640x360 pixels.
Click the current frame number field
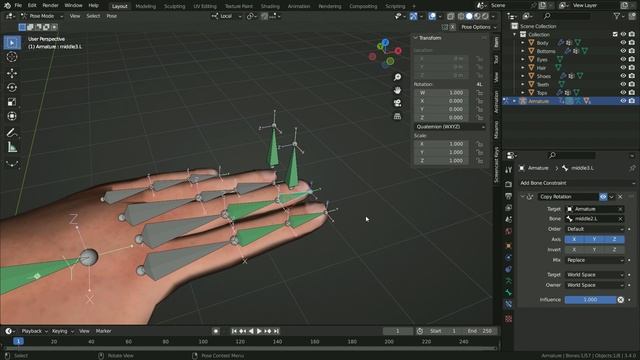click(x=398, y=331)
